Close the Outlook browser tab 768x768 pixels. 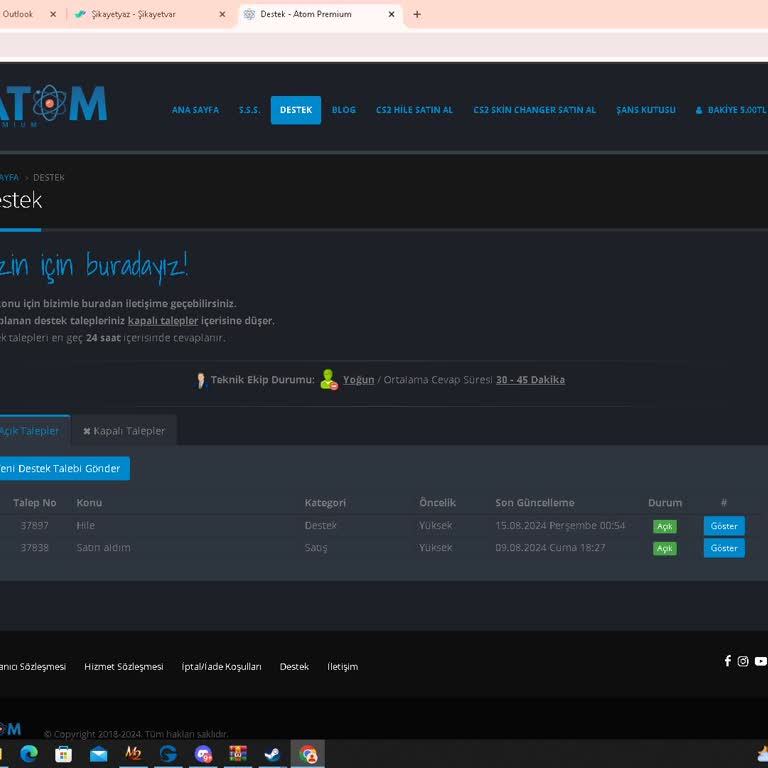53,14
